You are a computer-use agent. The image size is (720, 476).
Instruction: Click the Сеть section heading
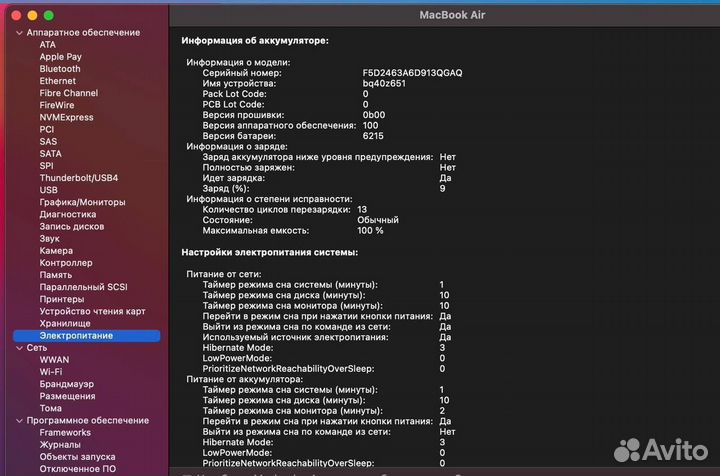(36, 348)
